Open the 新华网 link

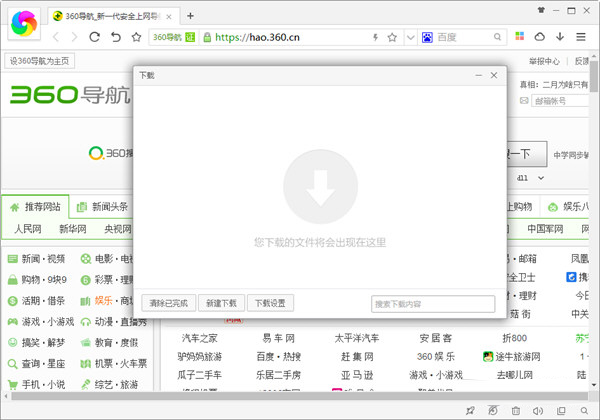click(x=73, y=229)
